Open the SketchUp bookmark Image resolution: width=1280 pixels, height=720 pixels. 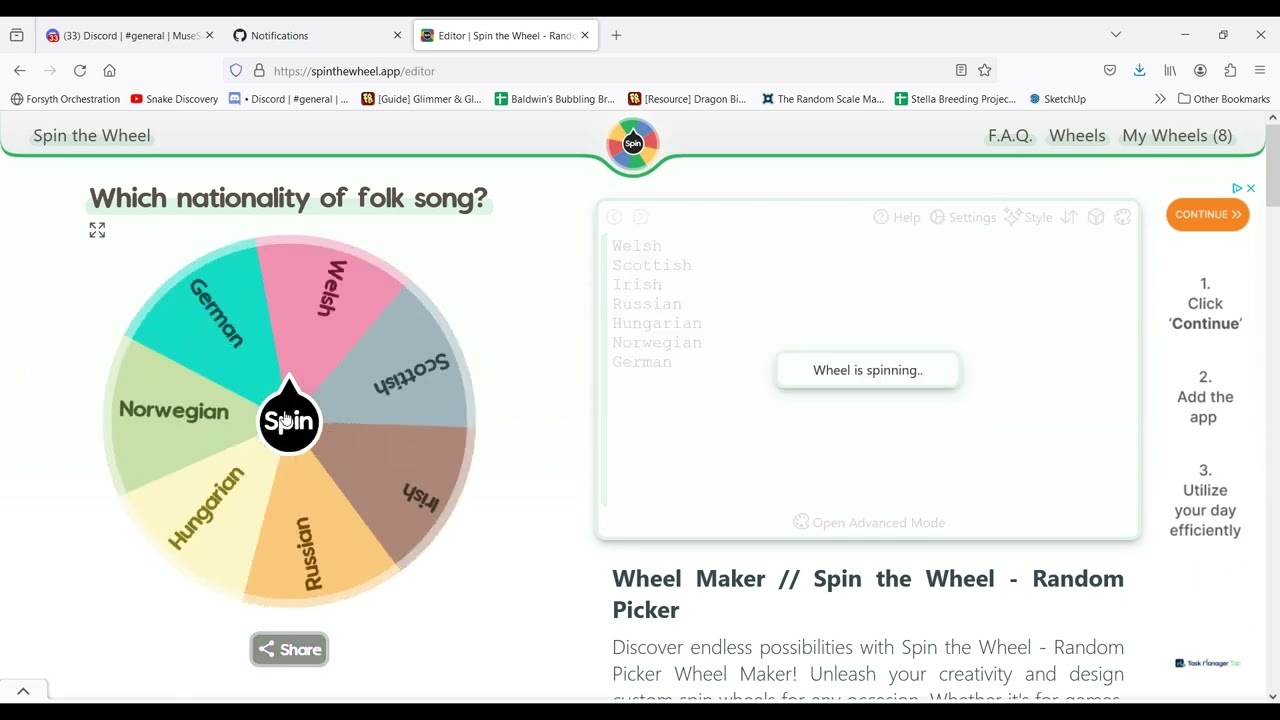1058,99
